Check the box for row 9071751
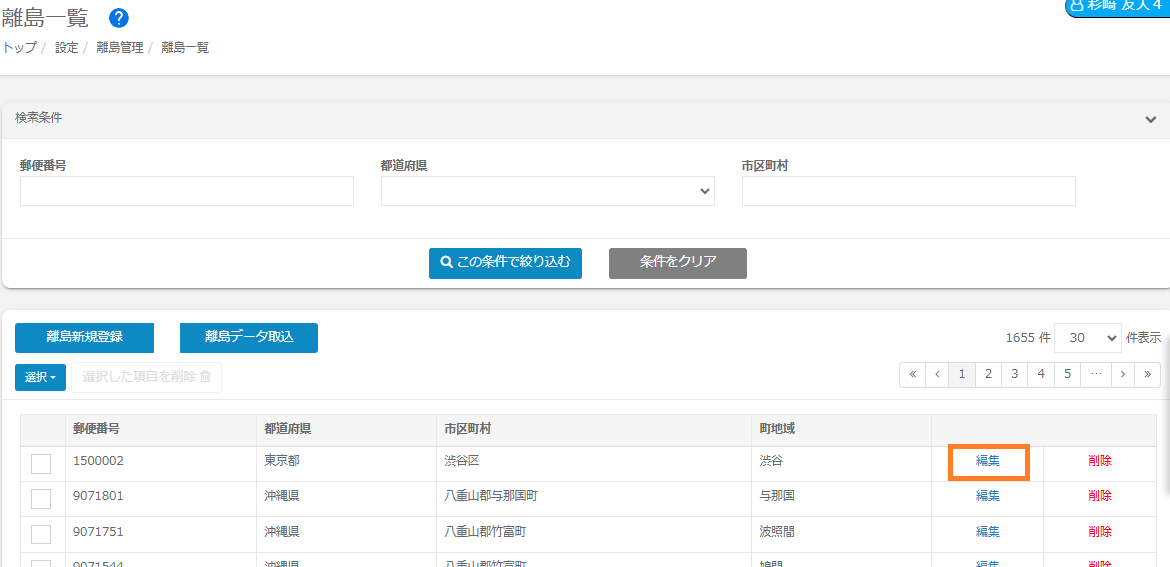This screenshot has width=1170, height=567. (x=41, y=534)
